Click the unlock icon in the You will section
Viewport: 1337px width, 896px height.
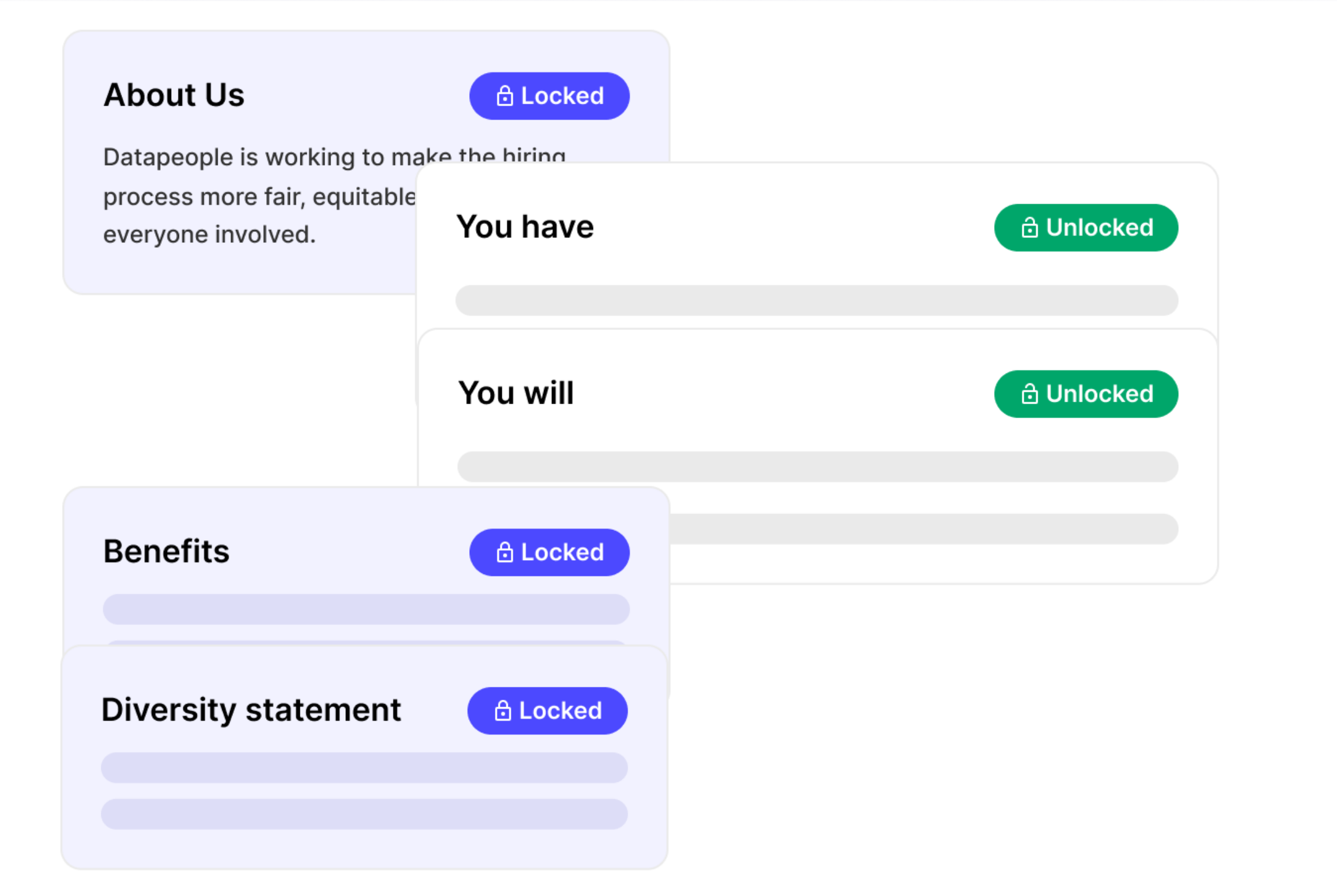click(1029, 394)
